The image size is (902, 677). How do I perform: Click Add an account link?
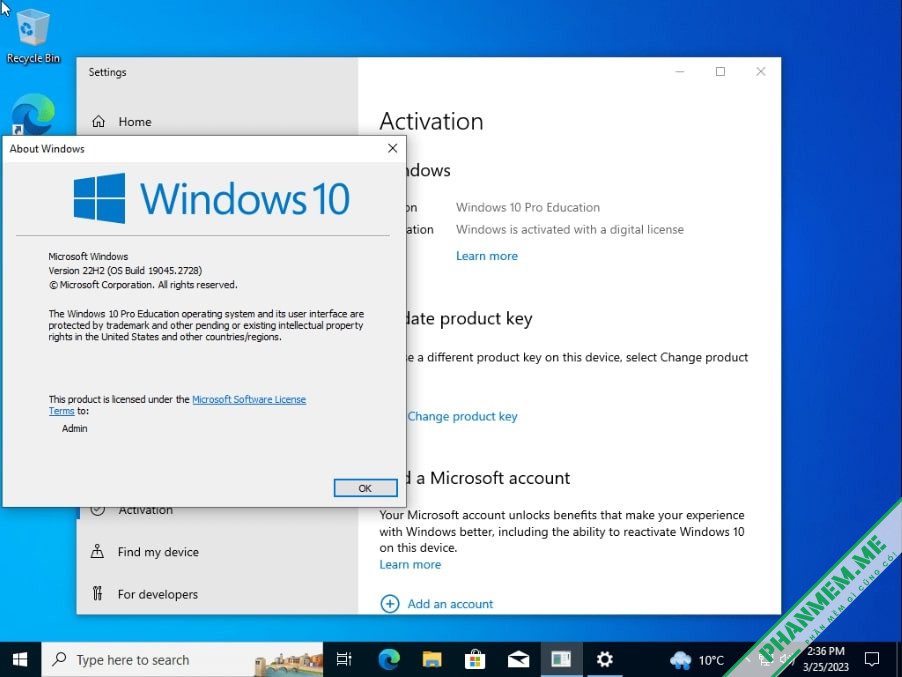[450, 604]
